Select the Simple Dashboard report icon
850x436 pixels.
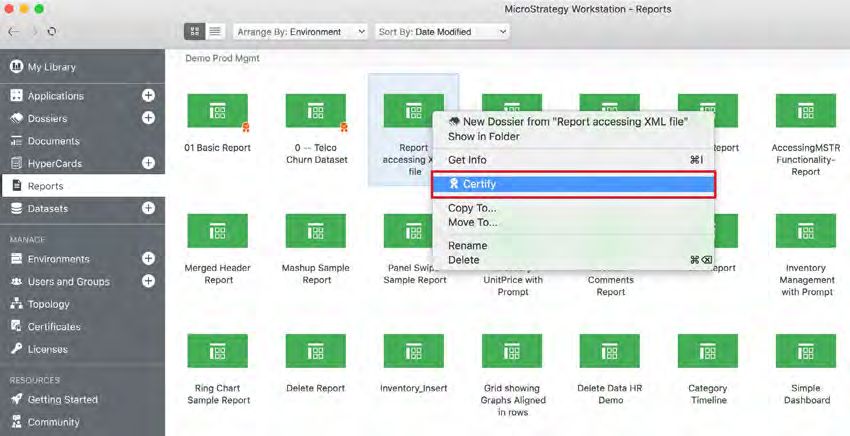[806, 351]
